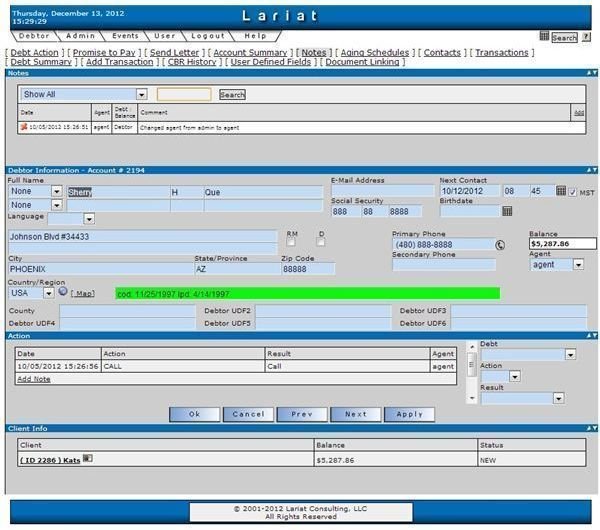Image resolution: width=600 pixels, height=530 pixels.
Task: Open the Map link
Action: [84, 293]
